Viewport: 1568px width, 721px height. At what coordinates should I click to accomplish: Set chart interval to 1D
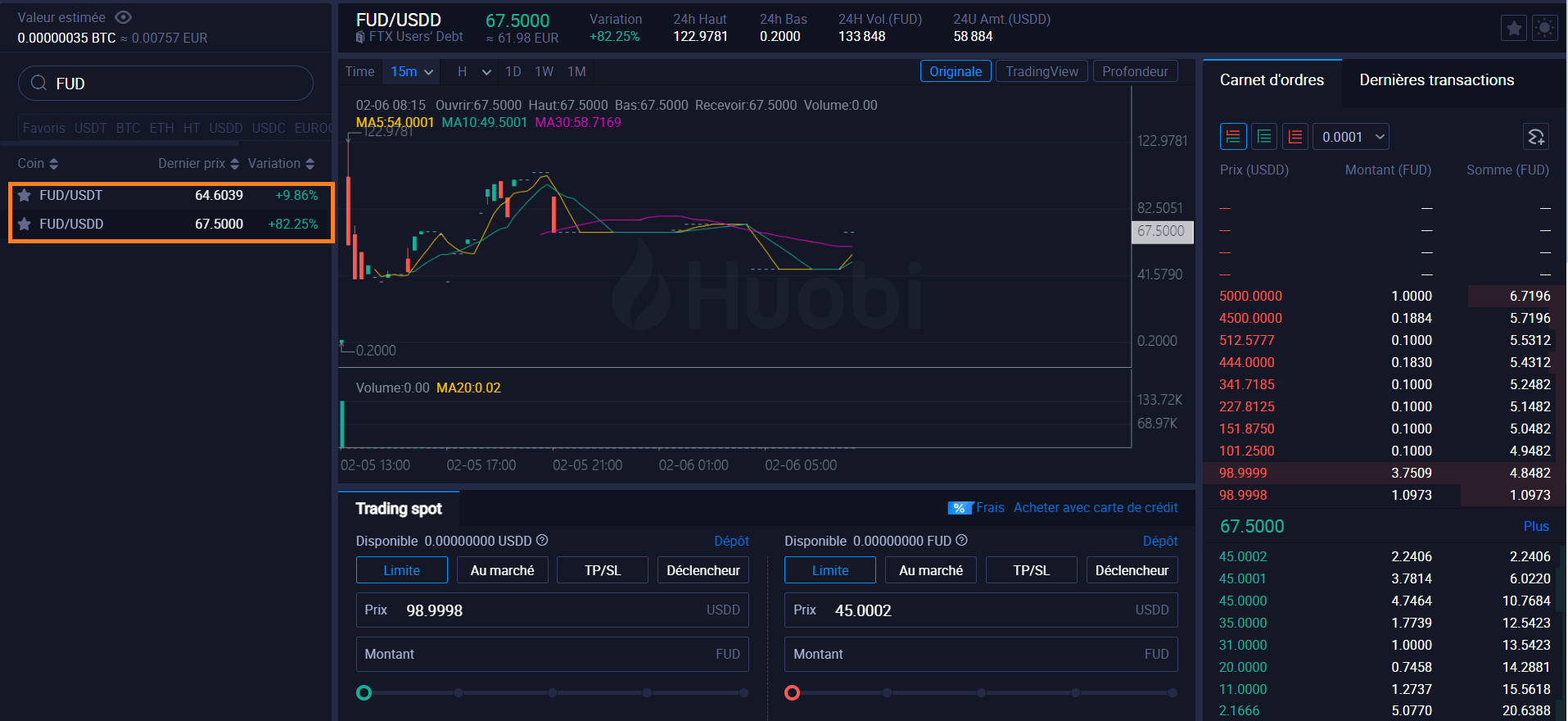pos(513,72)
